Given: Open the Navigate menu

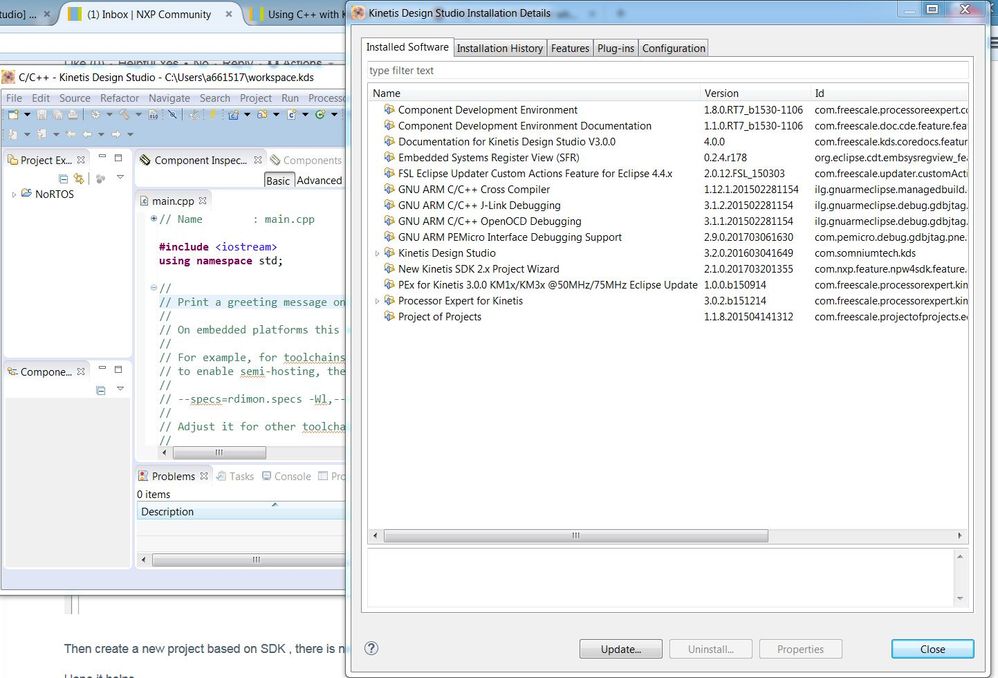Looking at the screenshot, I should [x=169, y=98].
